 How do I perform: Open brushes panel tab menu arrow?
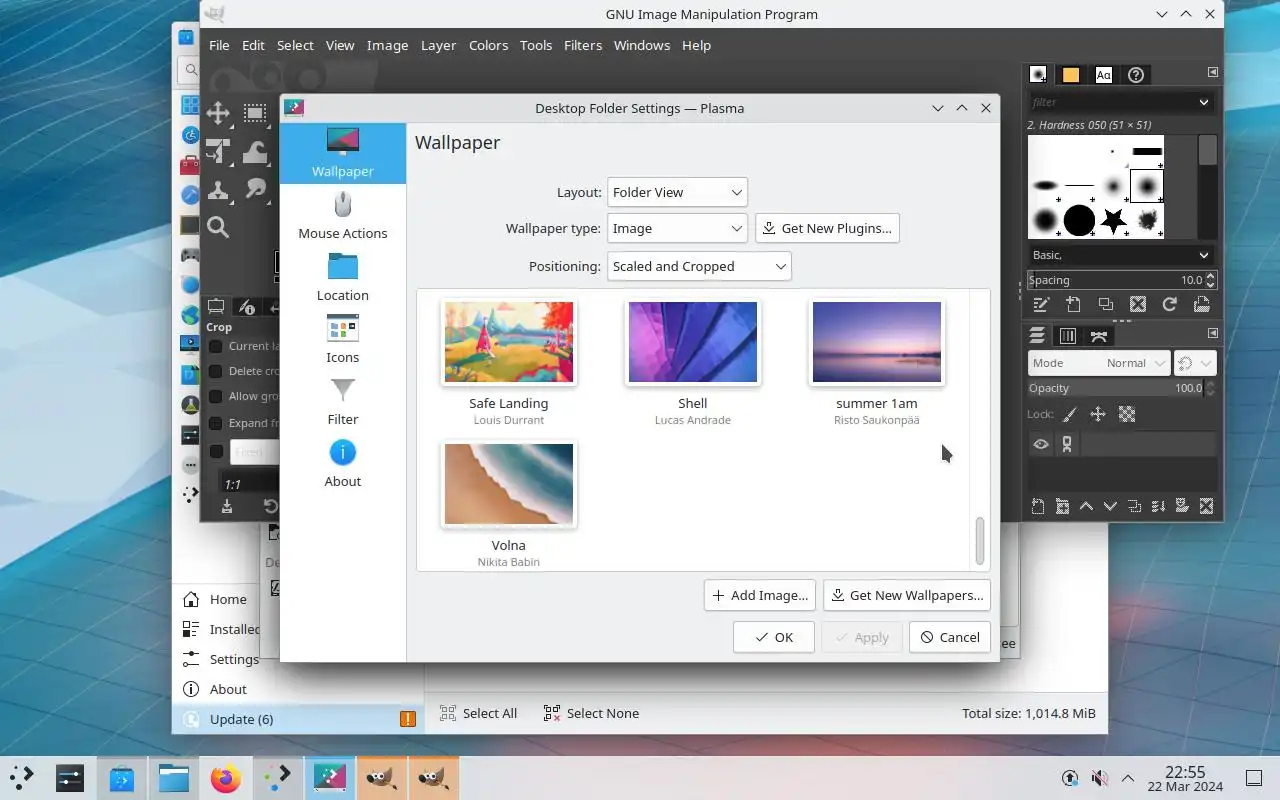[1212, 72]
